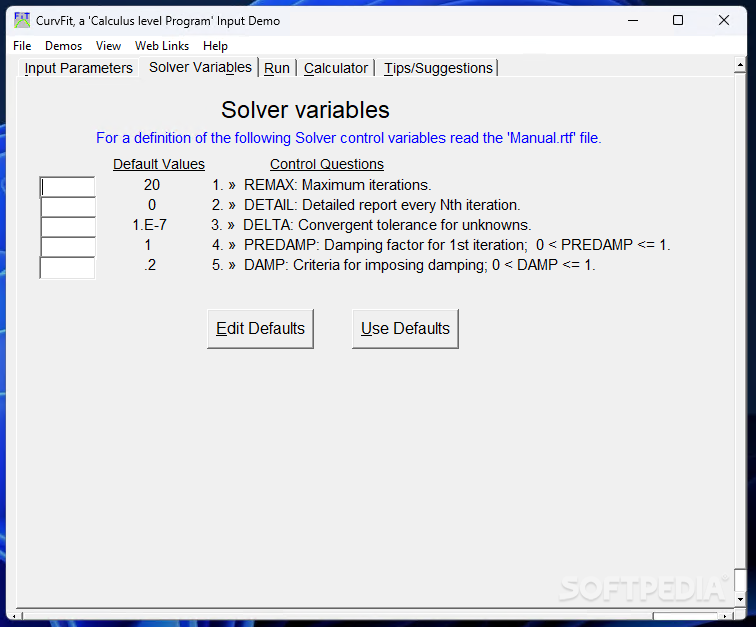Focus the REMAX maximum iterations input field

point(68,187)
